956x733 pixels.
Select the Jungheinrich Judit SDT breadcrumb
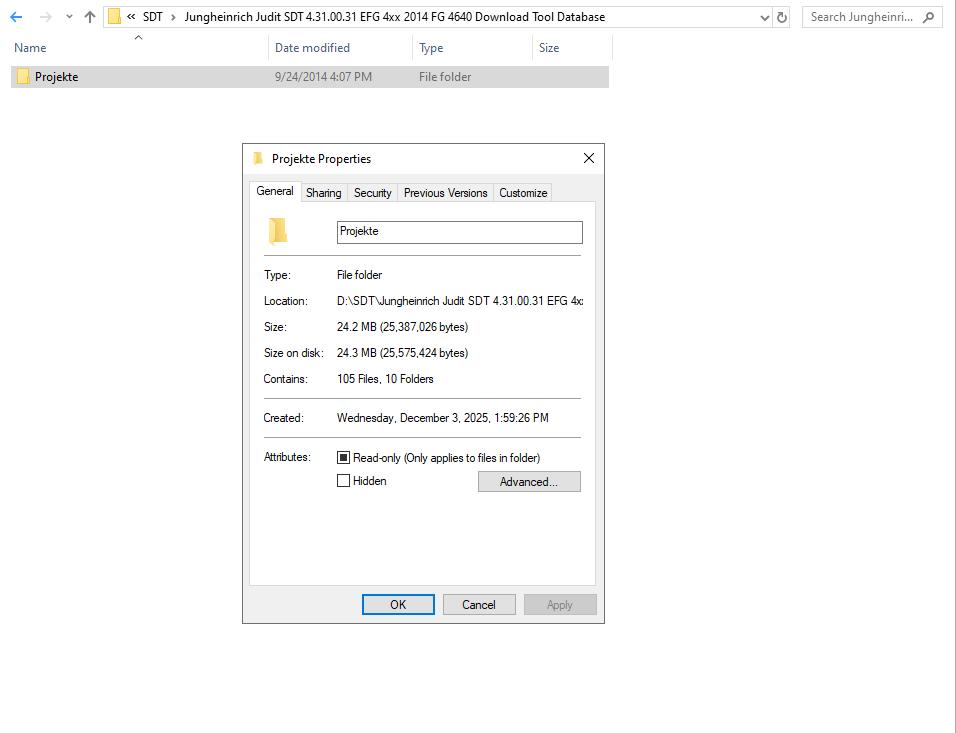pos(395,17)
